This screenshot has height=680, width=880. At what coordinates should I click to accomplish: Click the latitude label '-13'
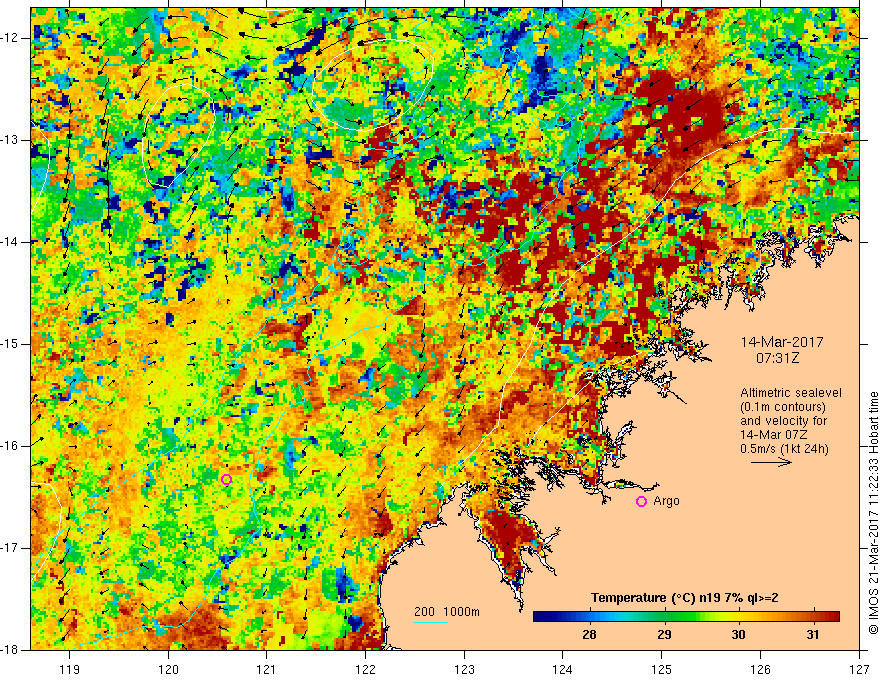pos(10,140)
